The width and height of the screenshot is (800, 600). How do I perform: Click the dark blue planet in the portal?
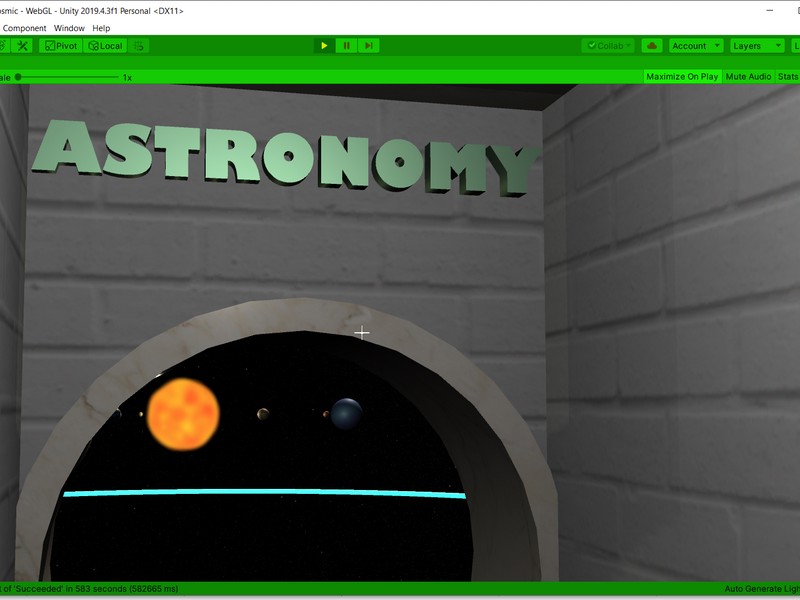[347, 414]
